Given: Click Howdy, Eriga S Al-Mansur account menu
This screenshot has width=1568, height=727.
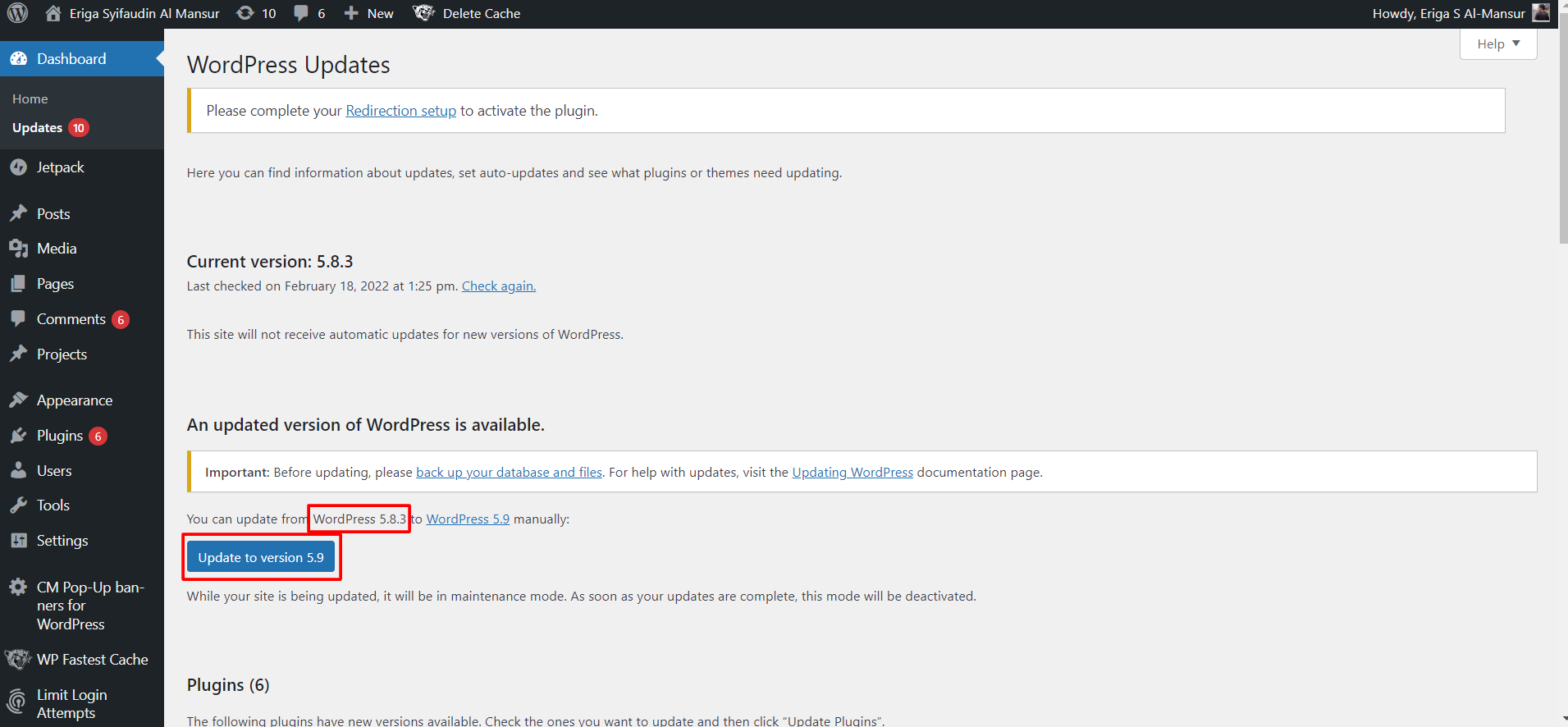Looking at the screenshot, I should (1449, 13).
